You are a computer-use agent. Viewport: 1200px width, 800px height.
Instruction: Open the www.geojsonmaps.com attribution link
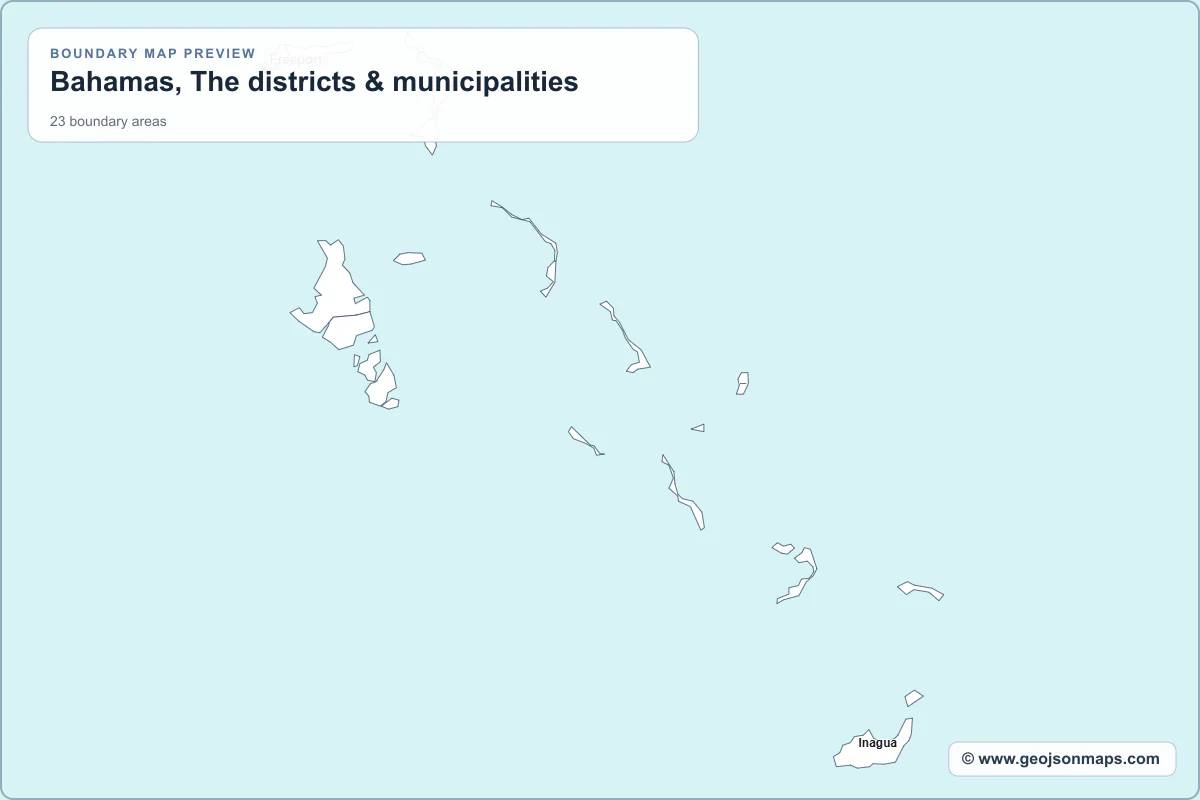pyautogui.click(x=1061, y=759)
